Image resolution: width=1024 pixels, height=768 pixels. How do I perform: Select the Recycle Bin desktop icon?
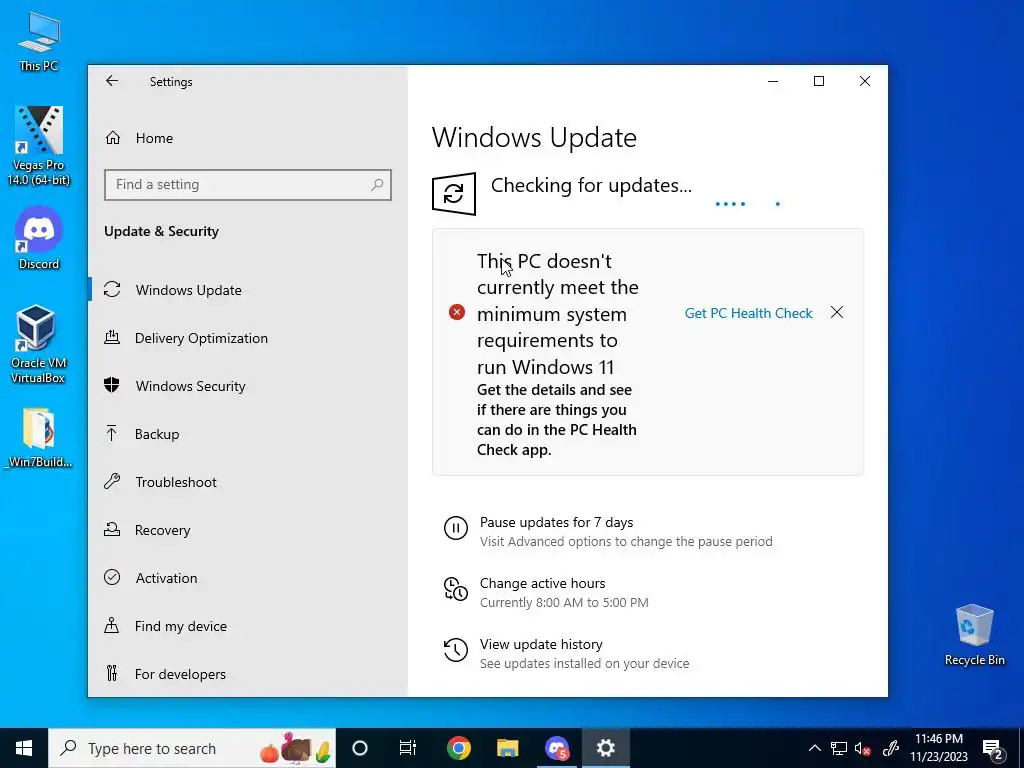(974, 635)
